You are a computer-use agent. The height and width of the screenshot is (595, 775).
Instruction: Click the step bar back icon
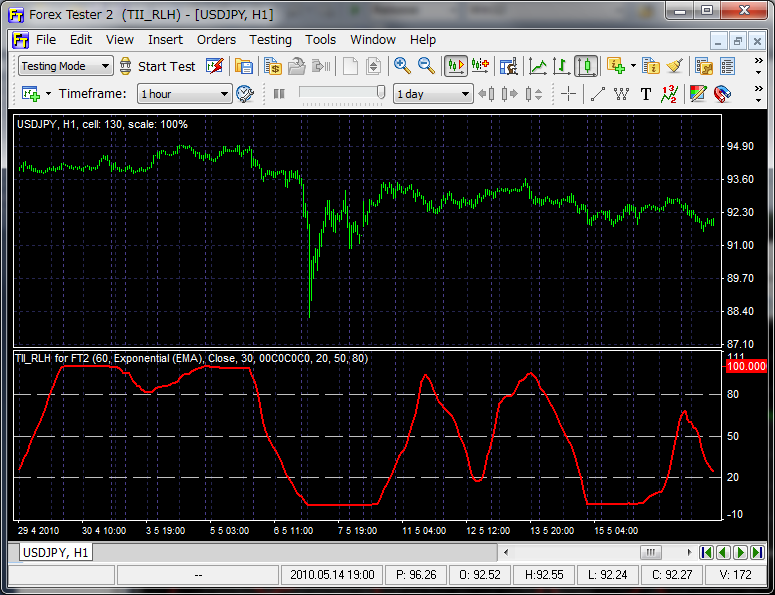486,93
